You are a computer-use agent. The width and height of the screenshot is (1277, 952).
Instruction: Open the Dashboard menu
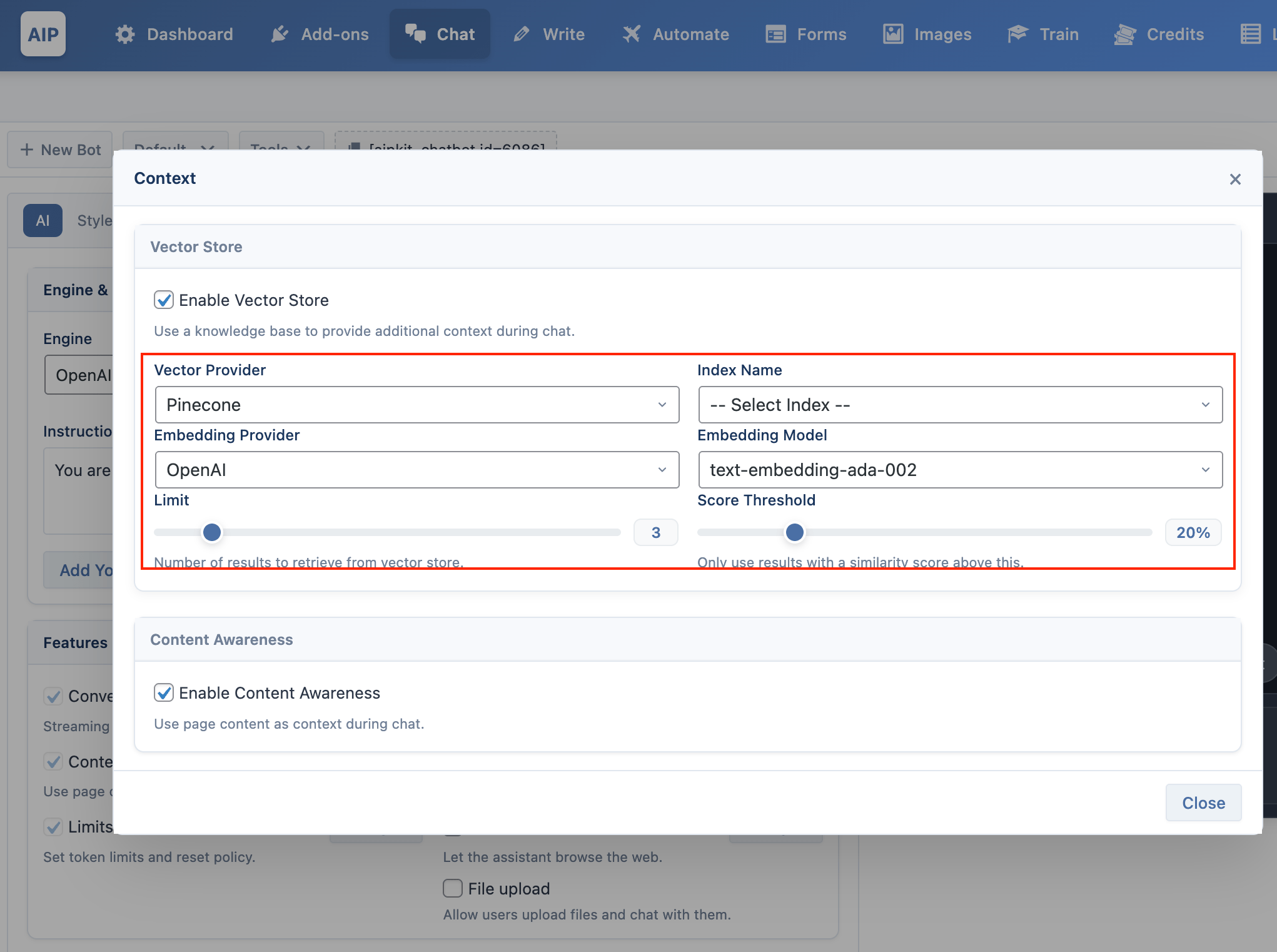pos(174,34)
